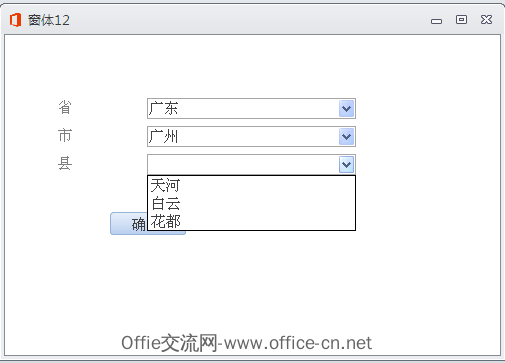The width and height of the screenshot is (505, 363).
Task: Click the 市 label
Action: click(x=65, y=136)
